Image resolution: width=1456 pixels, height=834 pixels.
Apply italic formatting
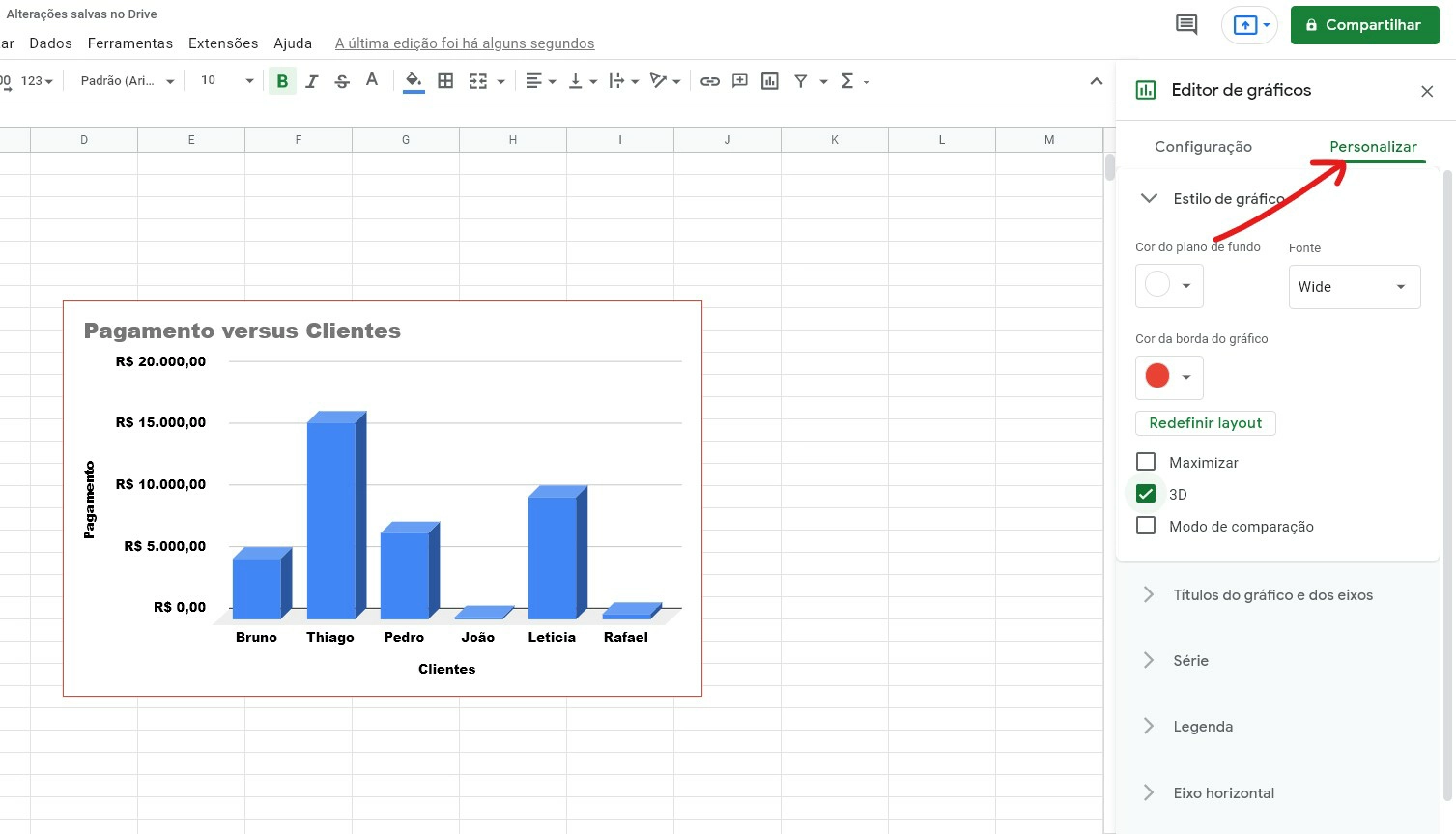311,81
